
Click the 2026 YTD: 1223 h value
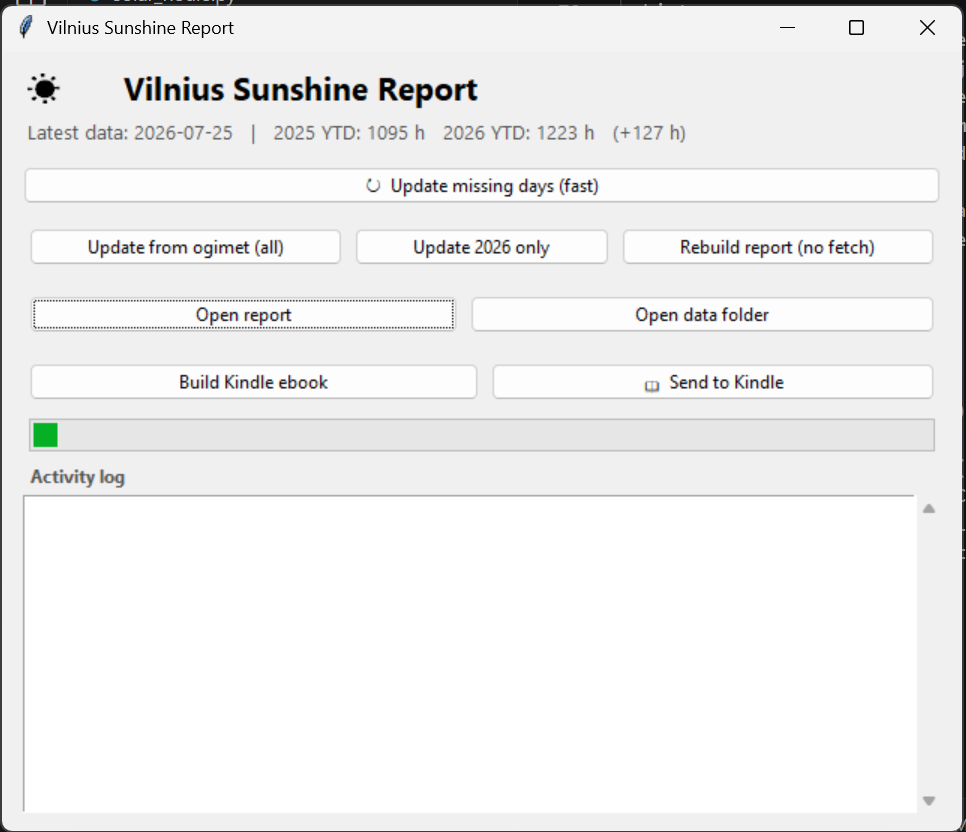(x=519, y=133)
